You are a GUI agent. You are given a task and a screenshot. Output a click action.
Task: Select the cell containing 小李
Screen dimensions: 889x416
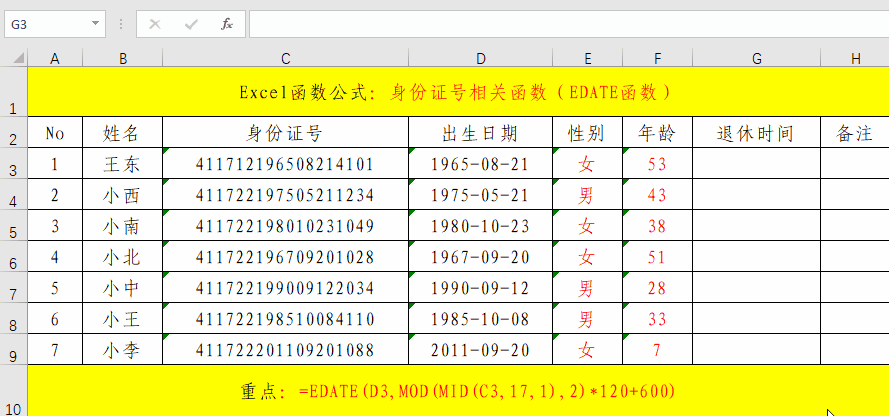122,349
